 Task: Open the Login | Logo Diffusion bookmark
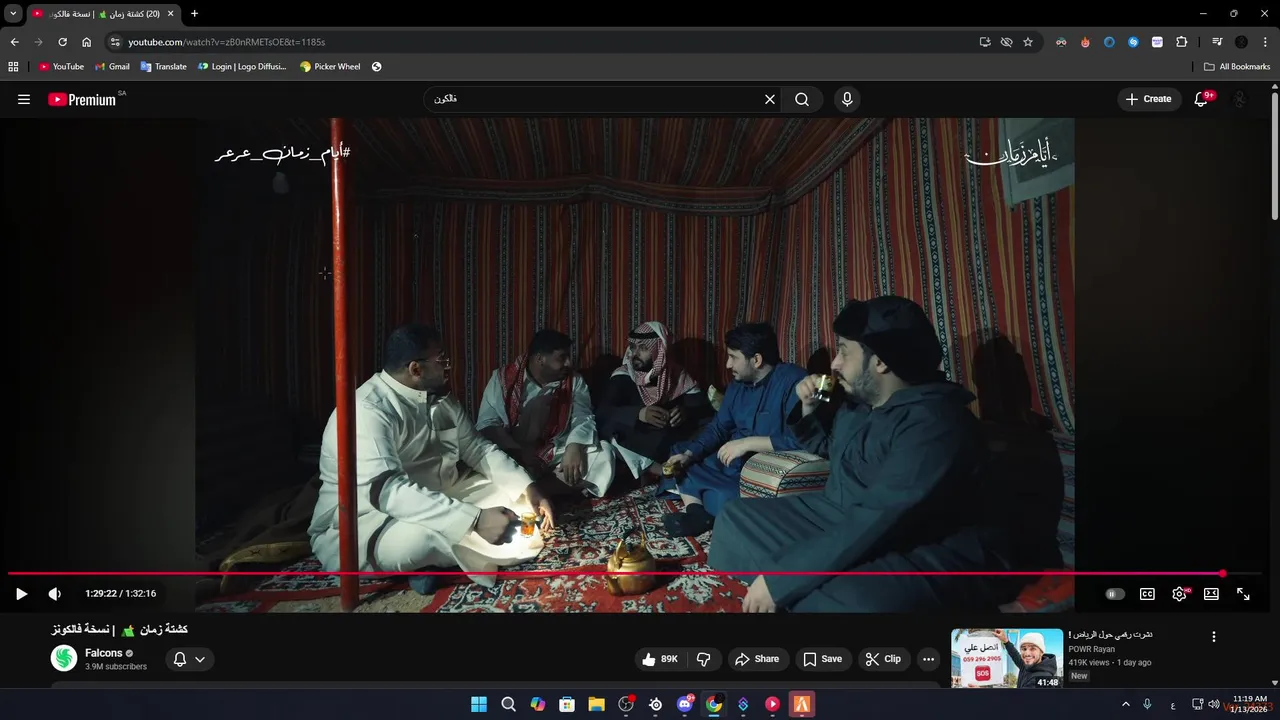[x=242, y=67]
